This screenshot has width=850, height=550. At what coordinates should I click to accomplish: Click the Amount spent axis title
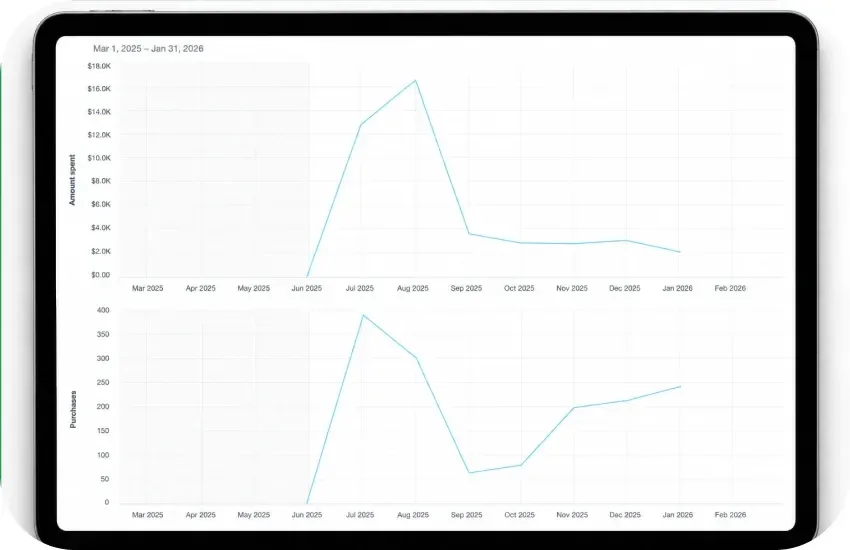click(x=72, y=180)
